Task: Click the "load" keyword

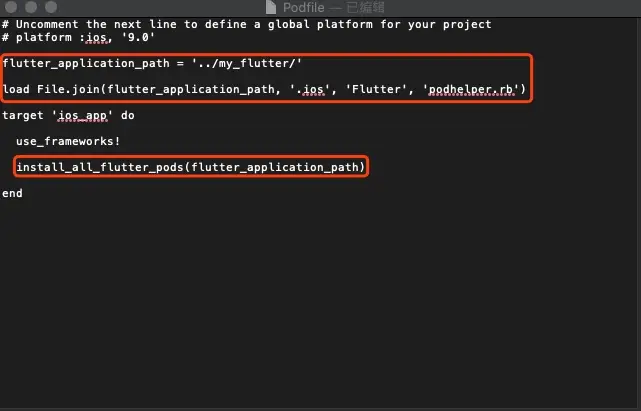Action: coord(16,89)
